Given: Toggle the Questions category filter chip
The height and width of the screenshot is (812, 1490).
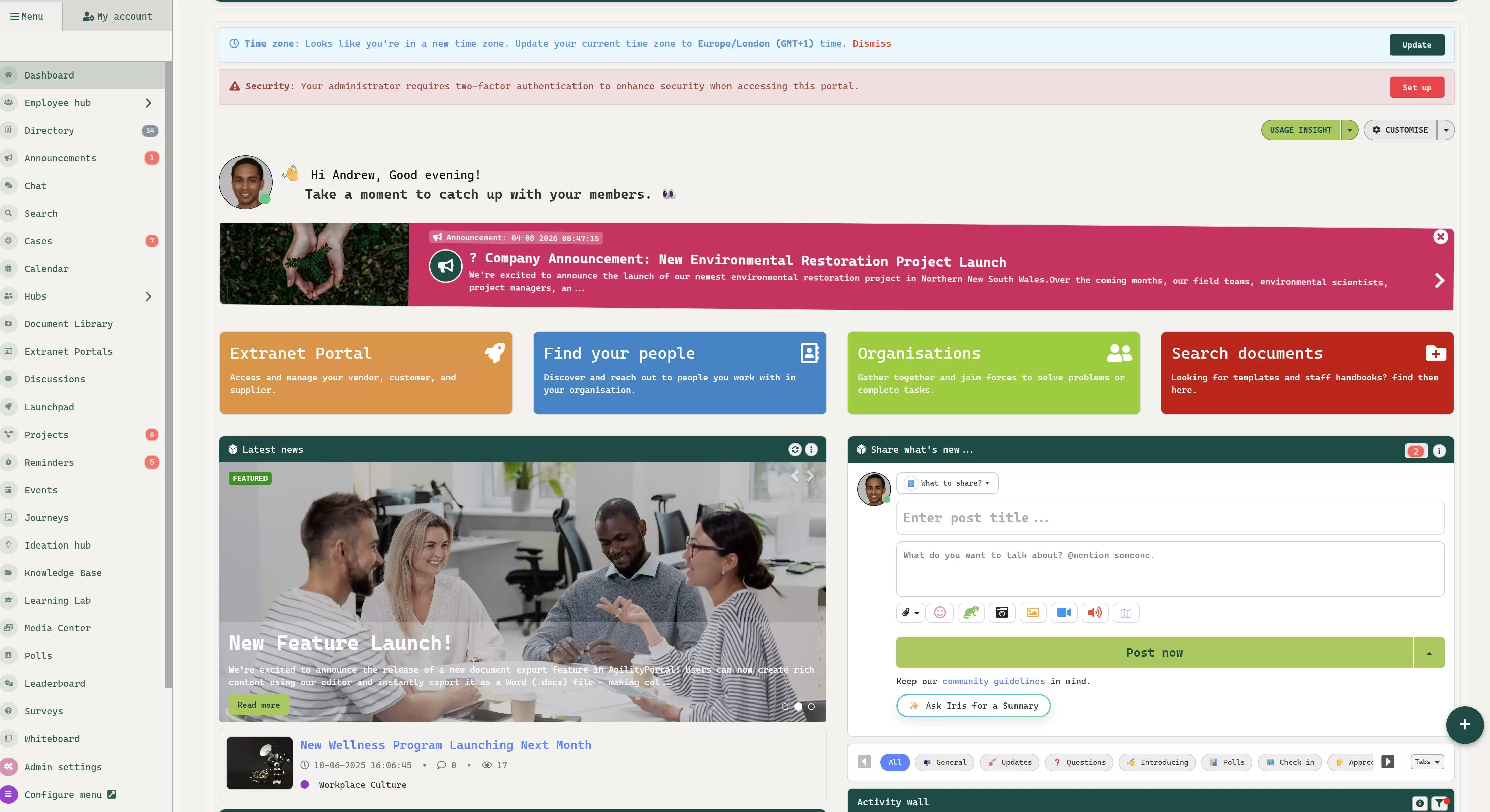Looking at the screenshot, I should point(1079,762).
